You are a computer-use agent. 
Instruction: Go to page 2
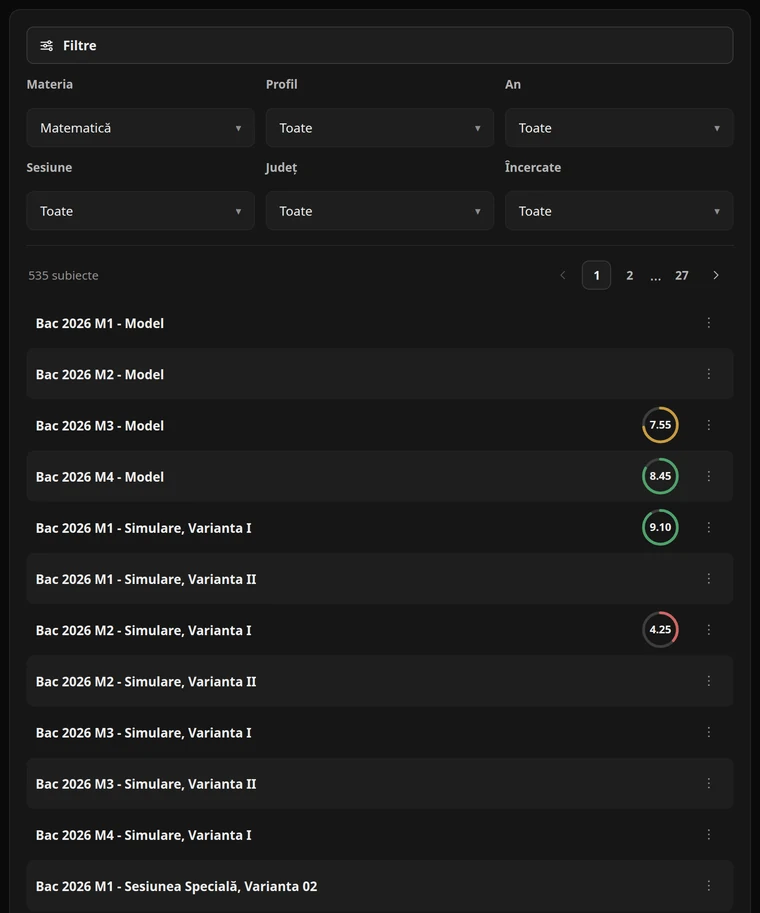(630, 275)
